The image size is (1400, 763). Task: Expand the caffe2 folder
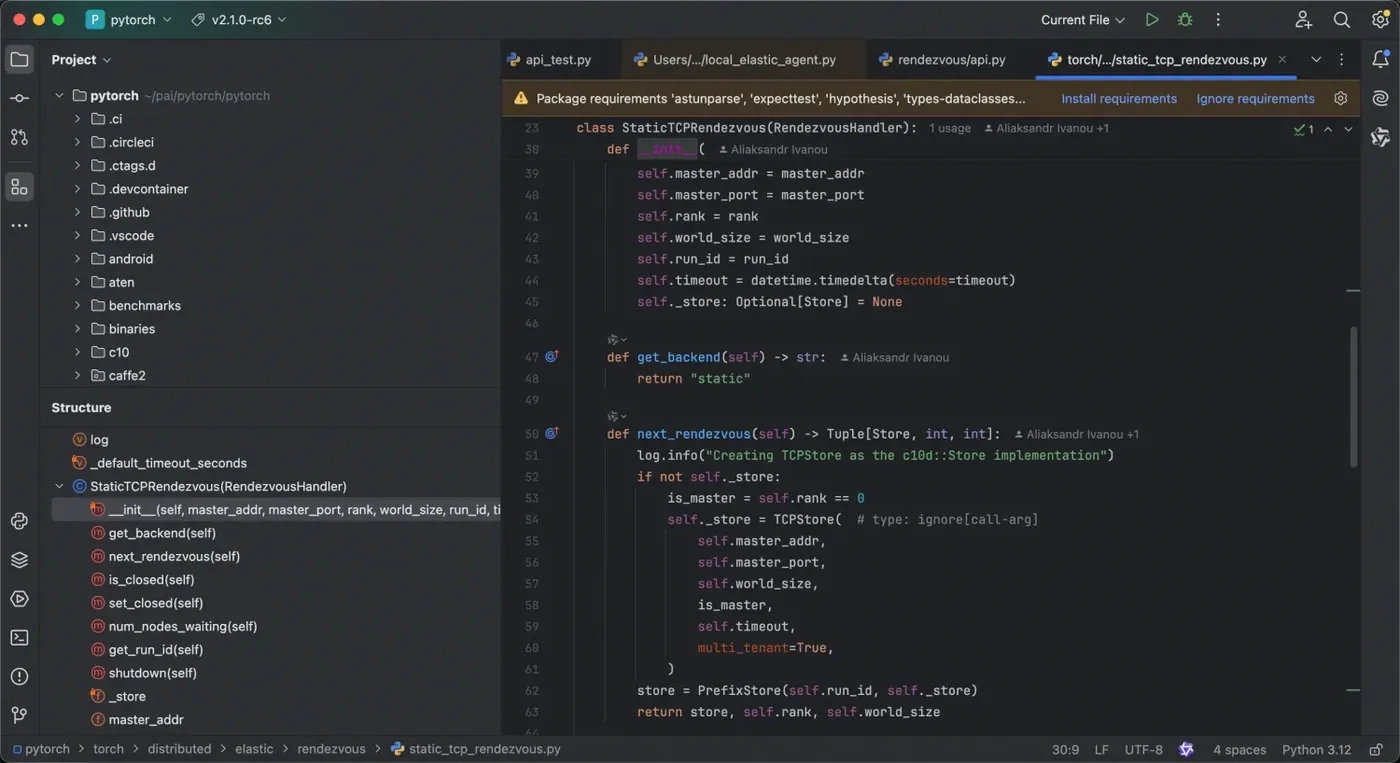(77, 376)
